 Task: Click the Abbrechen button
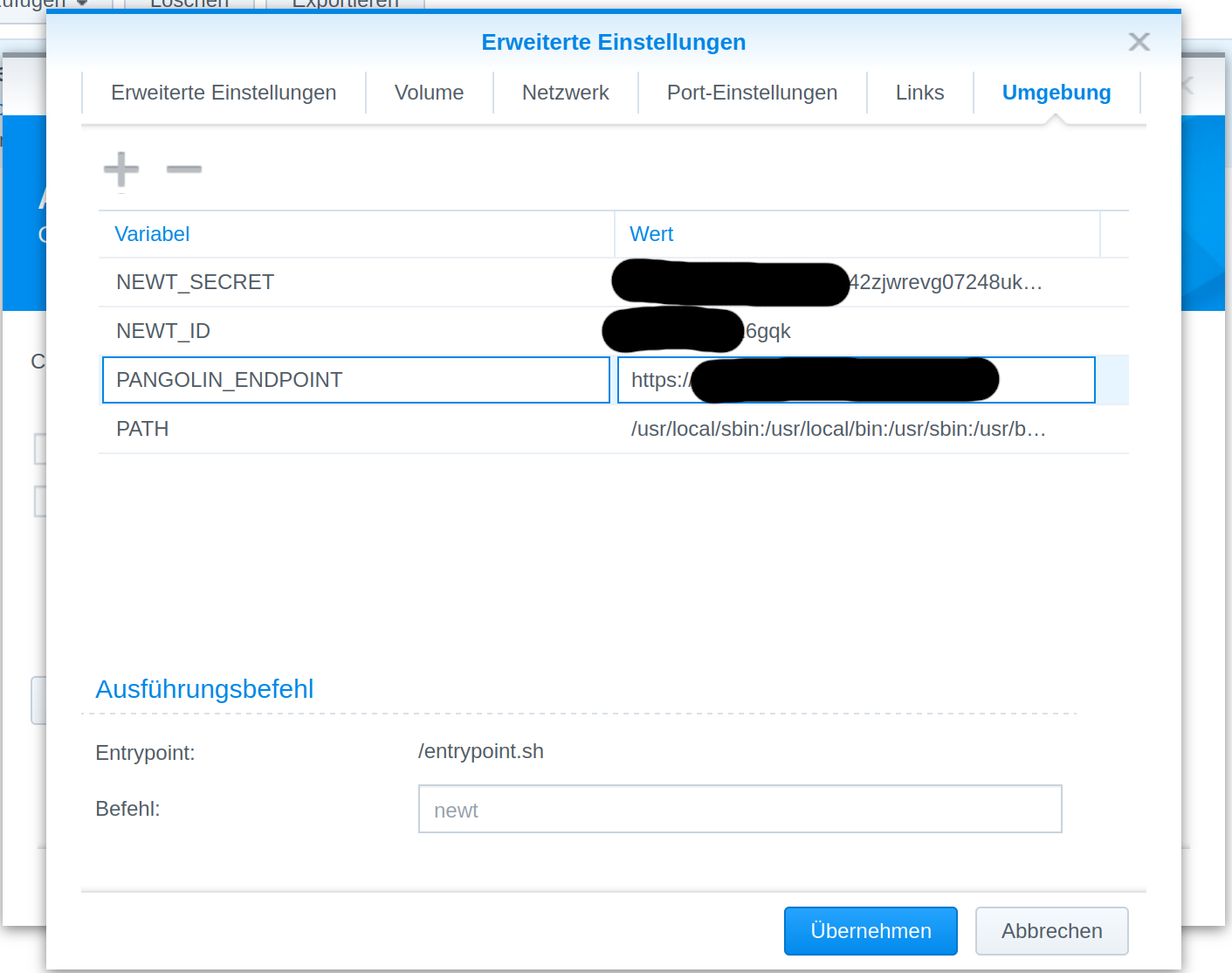coord(1052,931)
